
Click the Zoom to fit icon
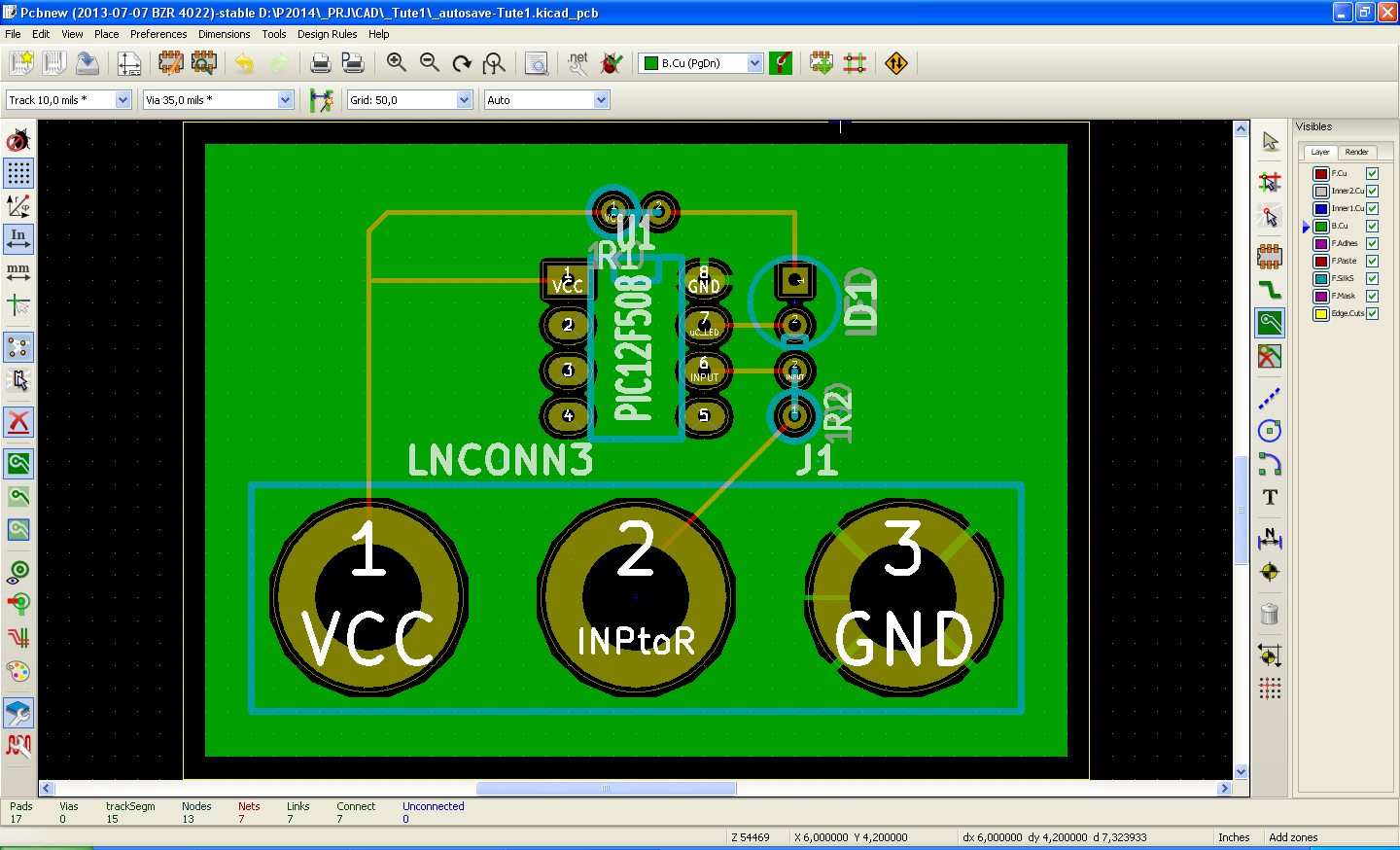click(495, 63)
